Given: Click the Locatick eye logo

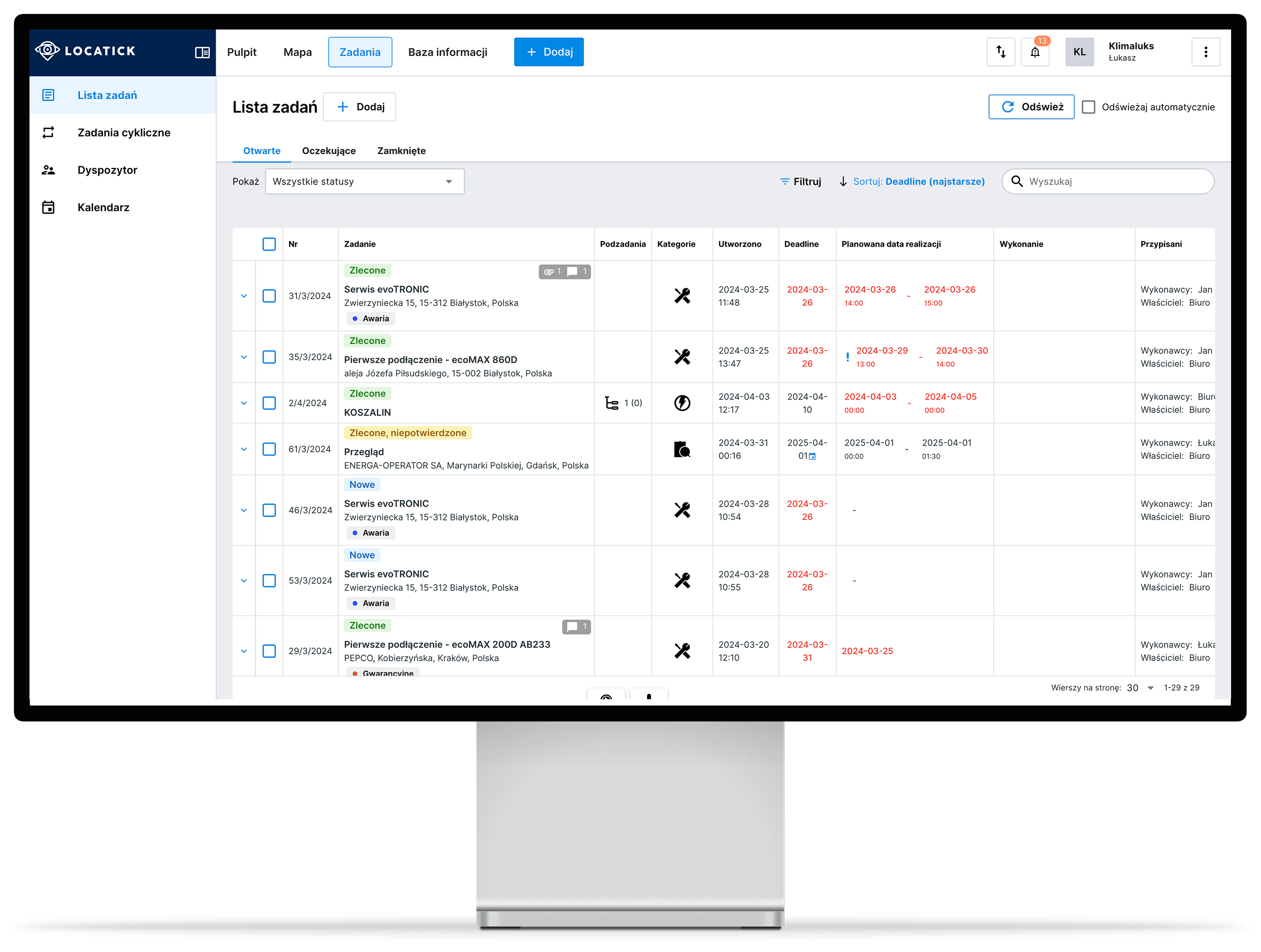Looking at the screenshot, I should coord(47,51).
